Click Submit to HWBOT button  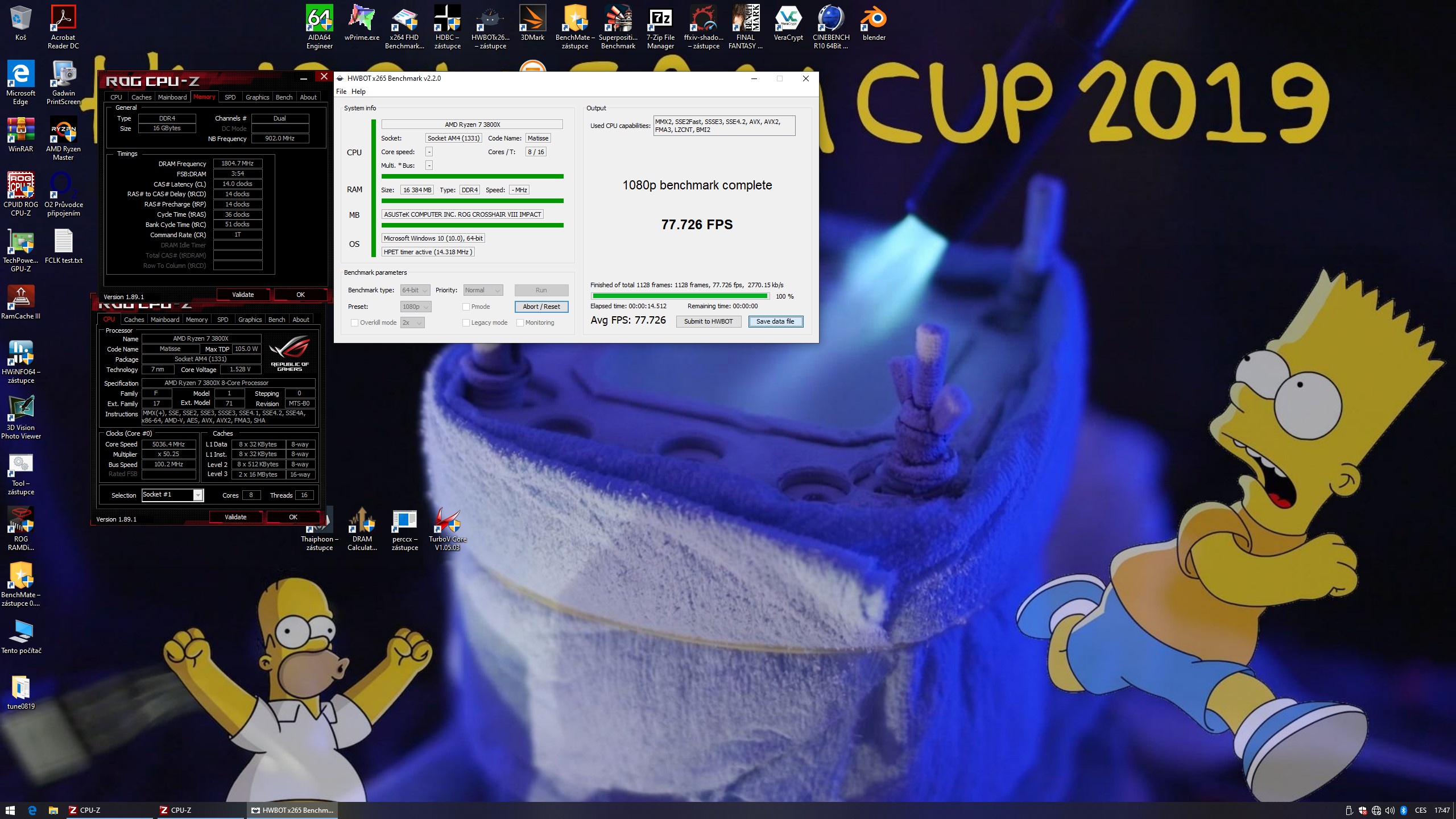[709, 321]
